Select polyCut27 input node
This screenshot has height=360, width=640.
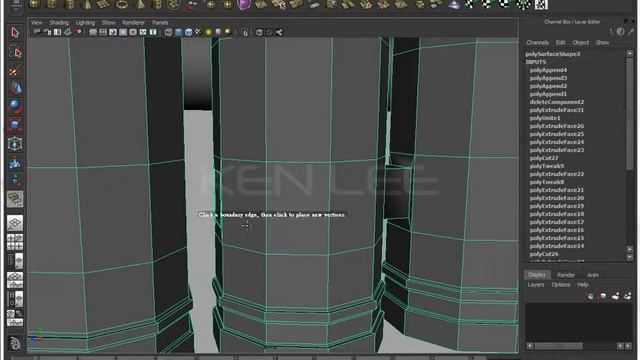pyautogui.click(x=544, y=158)
